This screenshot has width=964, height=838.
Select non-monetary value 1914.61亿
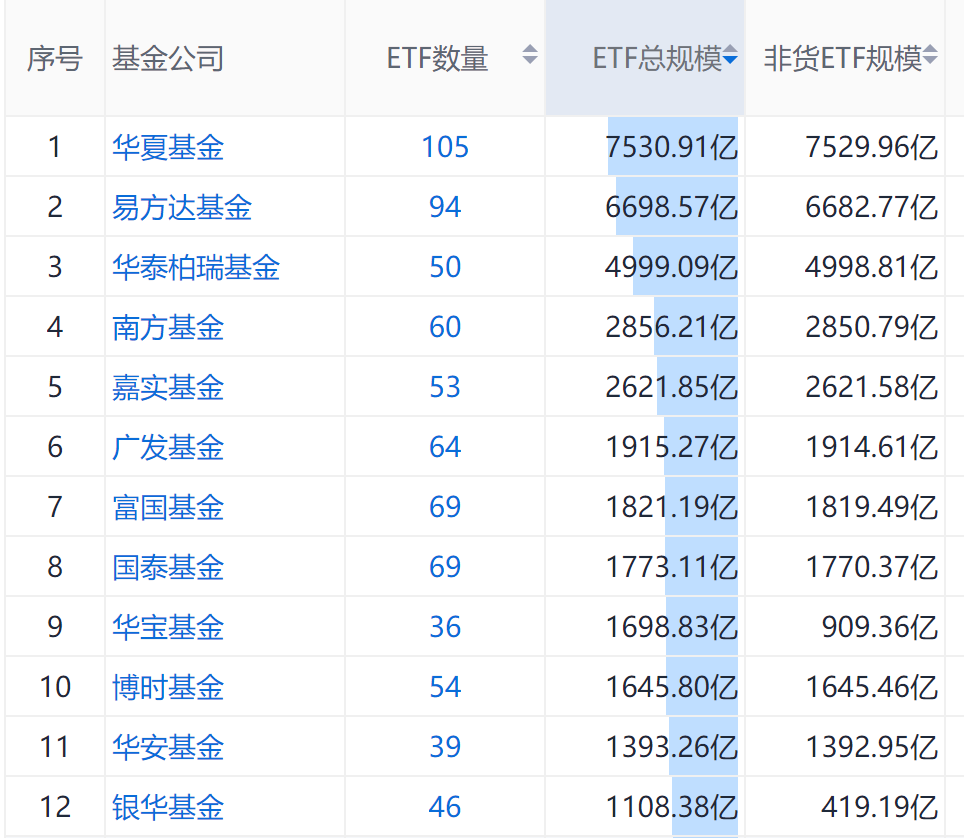click(872, 447)
